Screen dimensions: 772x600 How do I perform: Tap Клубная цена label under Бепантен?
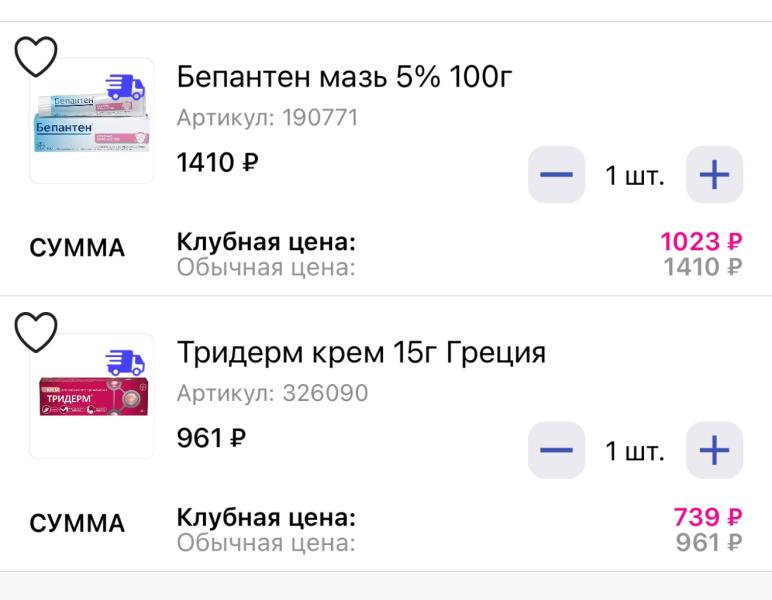(x=266, y=242)
